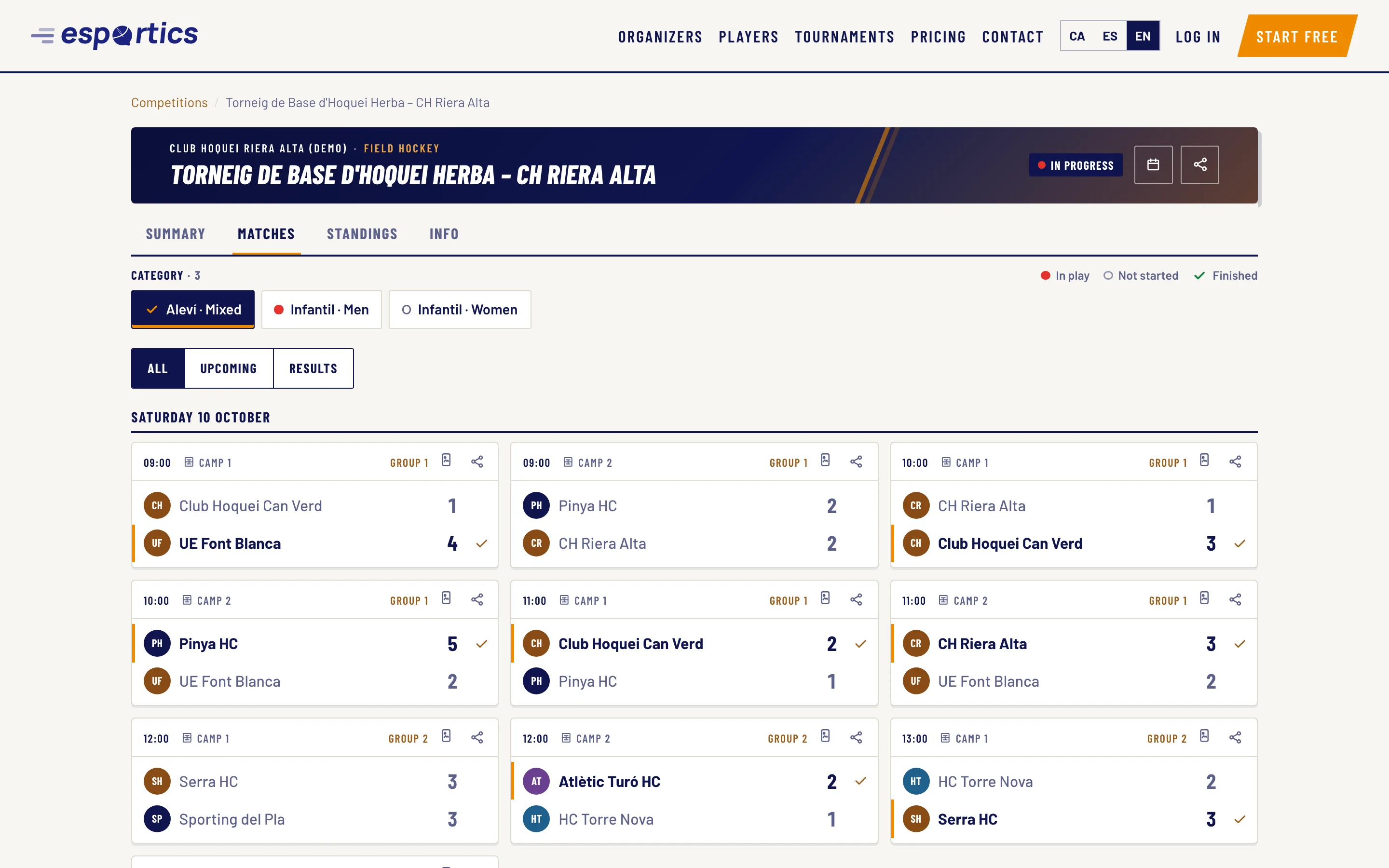Share the 12:00 Camp 1 match
This screenshot has width=1389, height=868.
pyautogui.click(x=477, y=737)
